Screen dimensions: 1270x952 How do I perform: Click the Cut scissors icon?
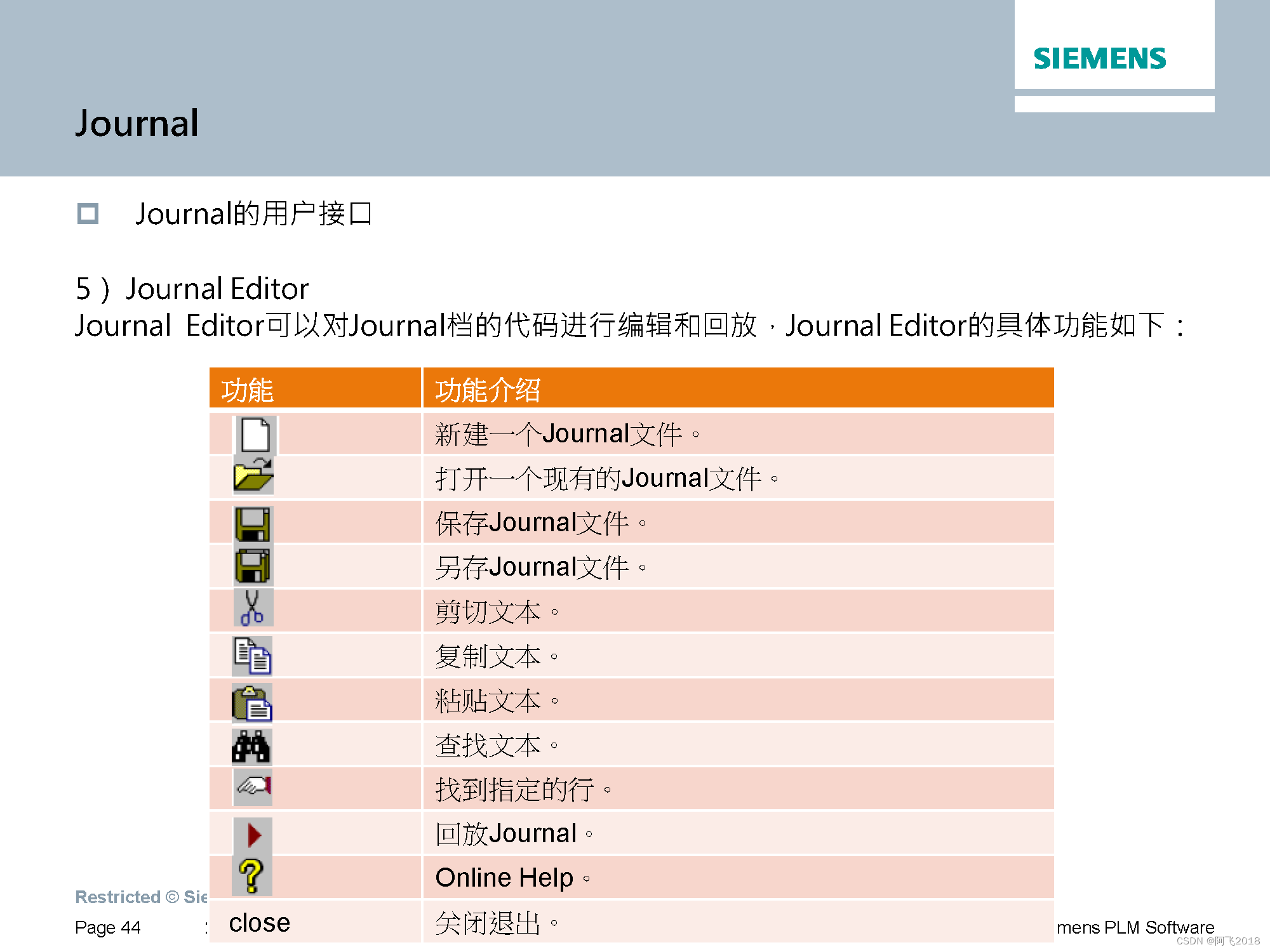pos(253,608)
